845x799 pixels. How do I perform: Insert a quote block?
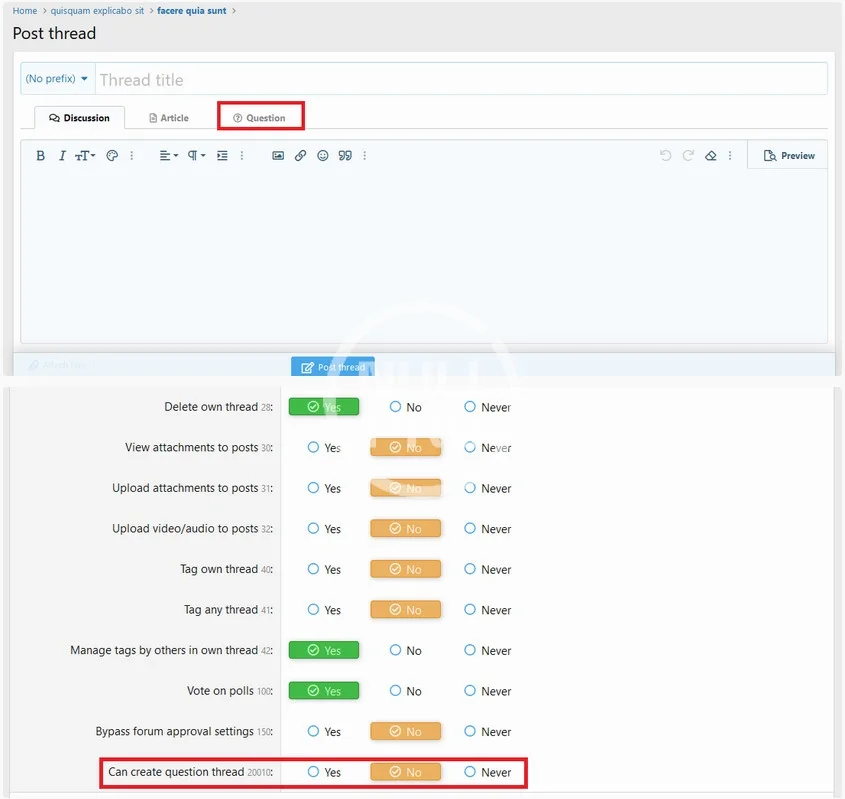pyautogui.click(x=345, y=156)
